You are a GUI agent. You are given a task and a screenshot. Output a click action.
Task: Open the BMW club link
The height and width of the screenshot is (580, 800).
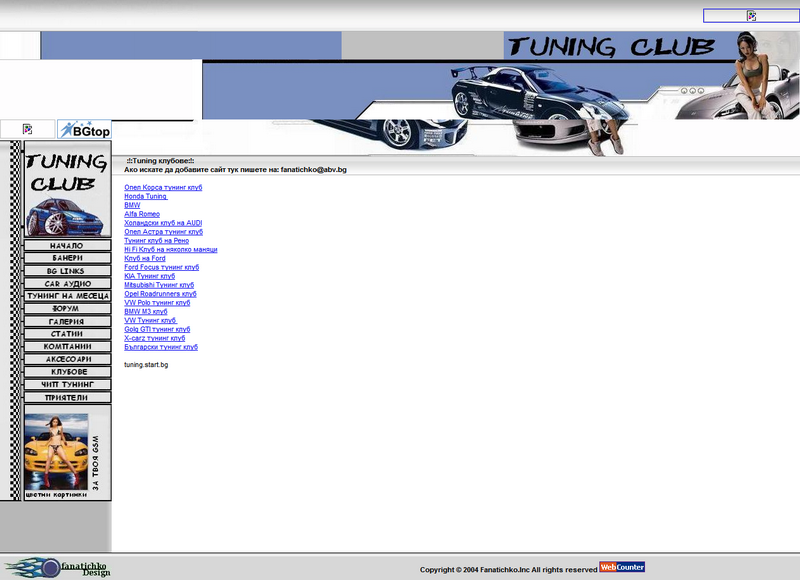132,205
